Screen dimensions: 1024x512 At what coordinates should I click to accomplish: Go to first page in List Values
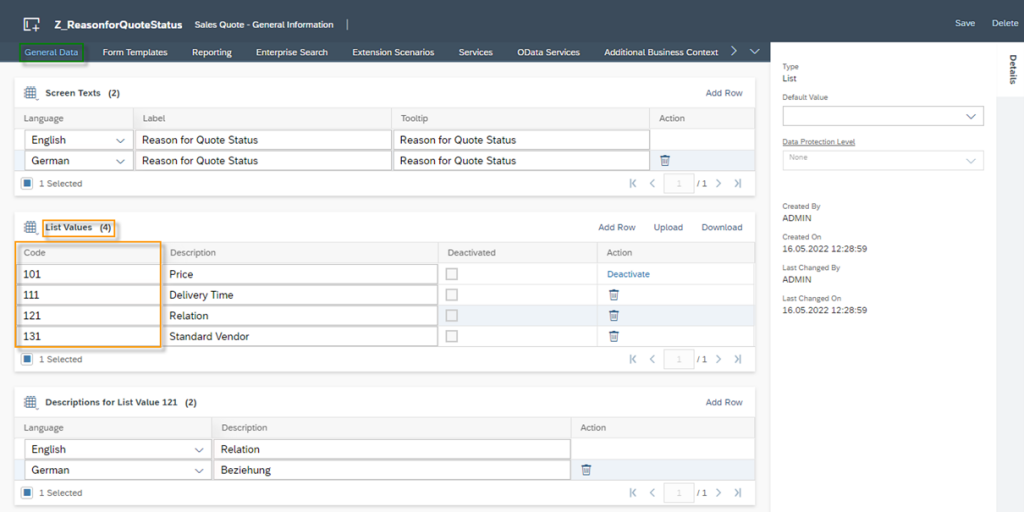click(633, 359)
